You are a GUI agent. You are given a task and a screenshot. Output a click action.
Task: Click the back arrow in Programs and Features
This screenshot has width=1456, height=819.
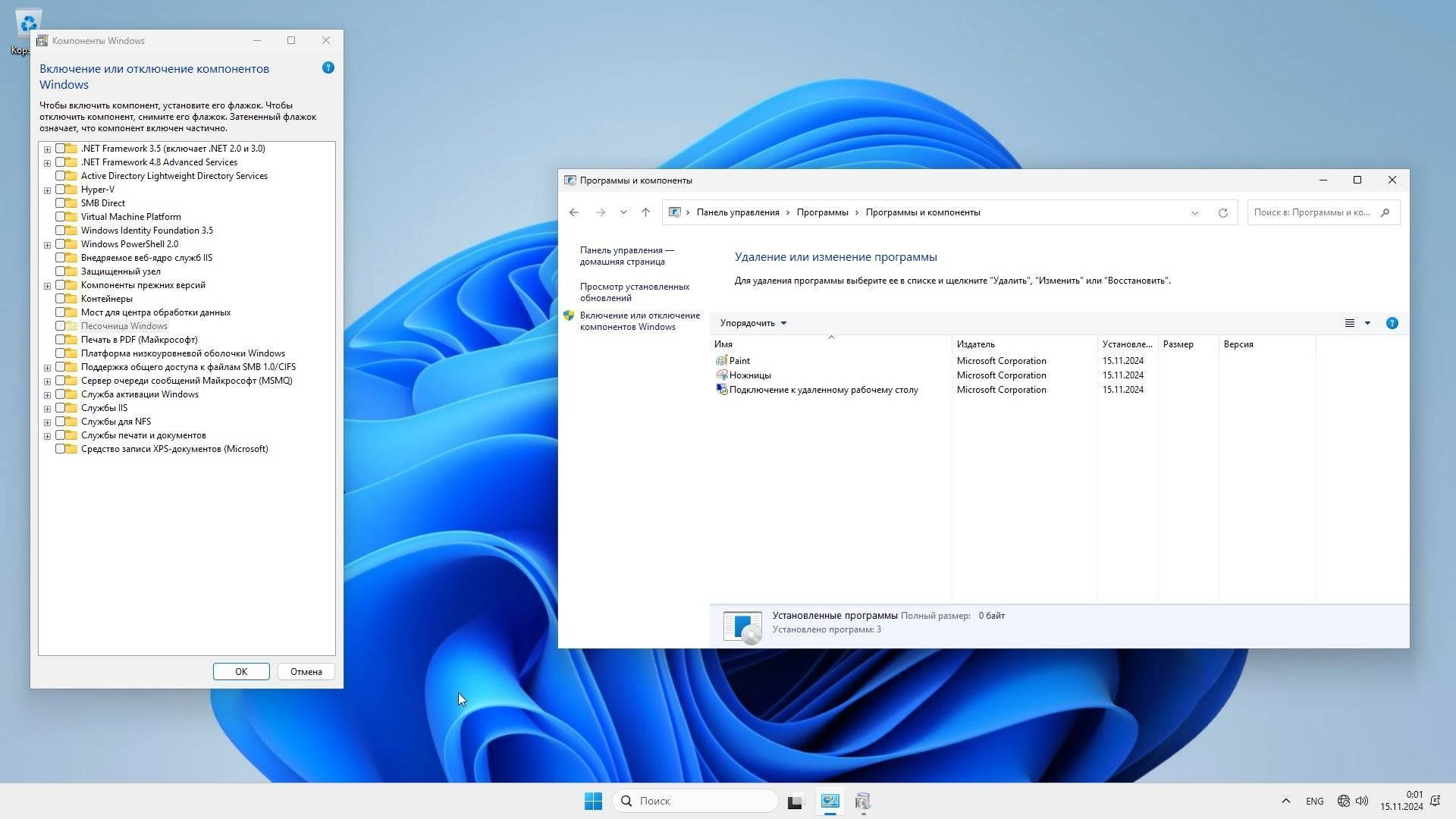(574, 212)
